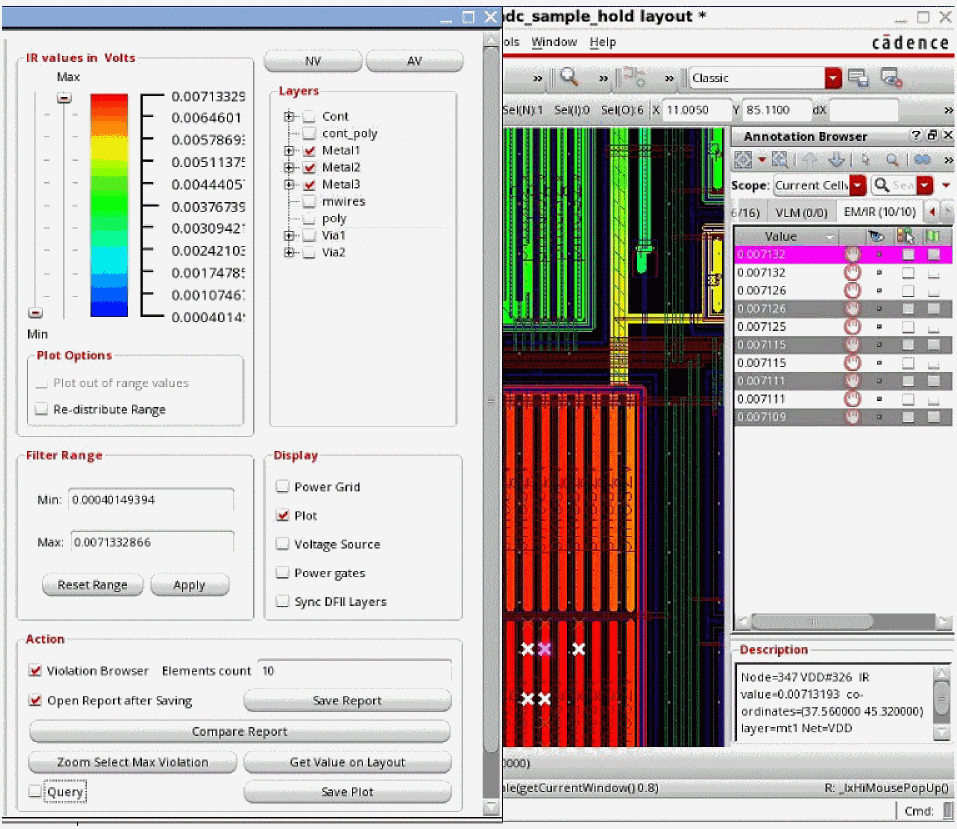The width and height of the screenshot is (957, 829).
Task: Click the down arrow in Annotation Browser
Action: [x=837, y=160]
